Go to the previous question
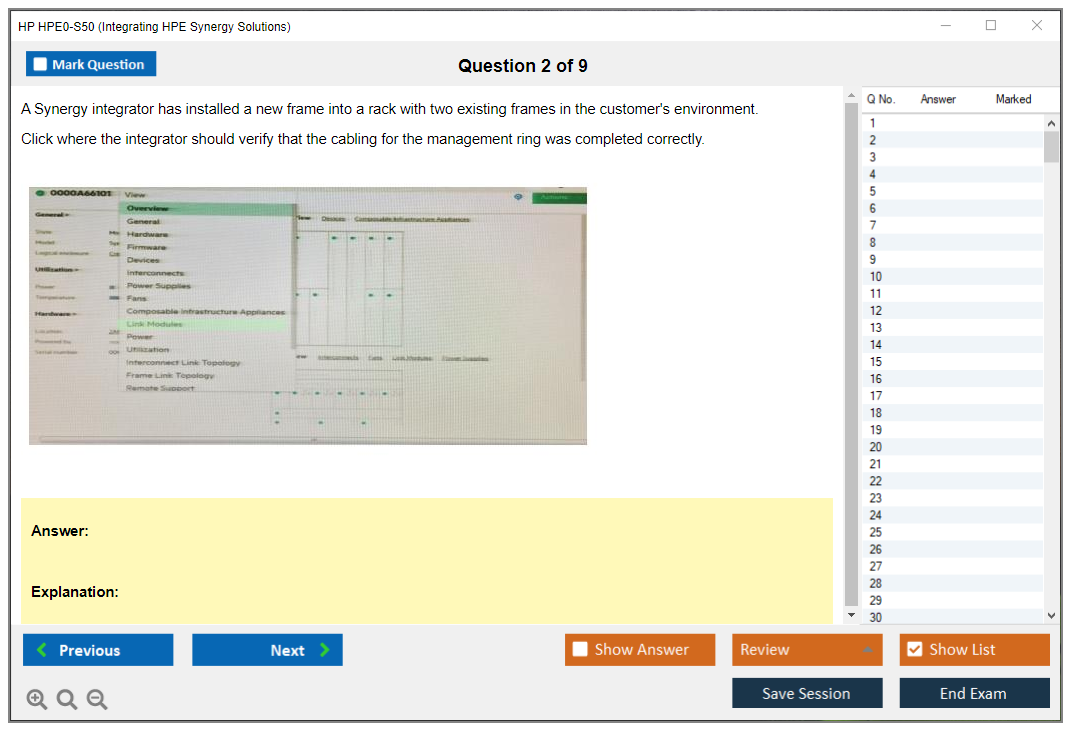The width and height of the screenshot is (1075, 735). [x=98, y=650]
